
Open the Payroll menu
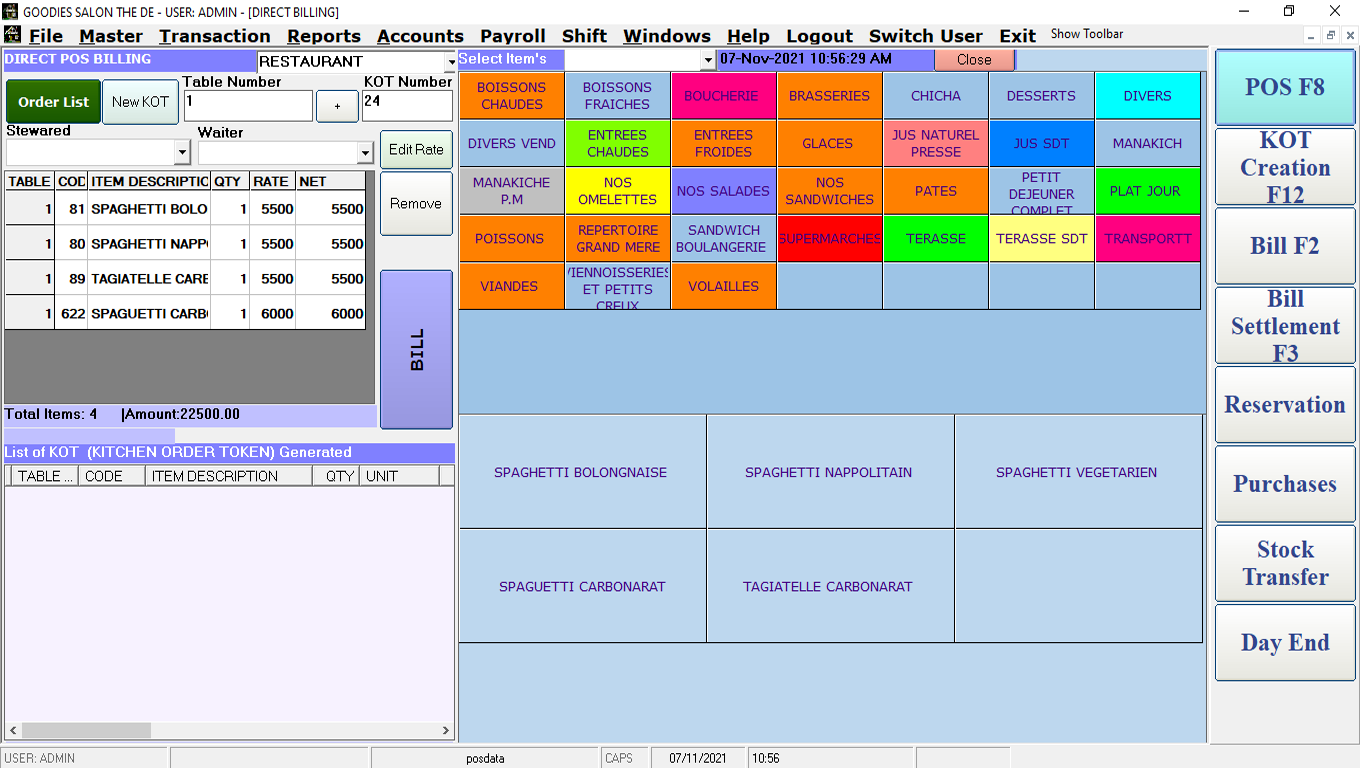(513, 36)
